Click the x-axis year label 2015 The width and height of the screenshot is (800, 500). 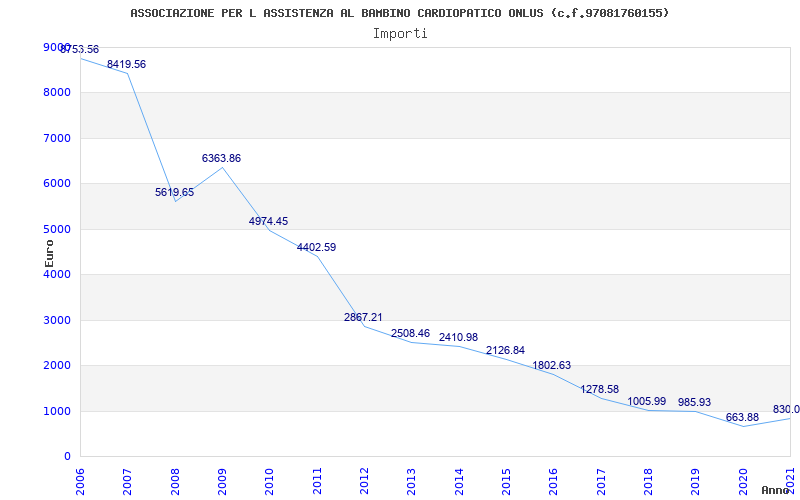[x=506, y=481]
